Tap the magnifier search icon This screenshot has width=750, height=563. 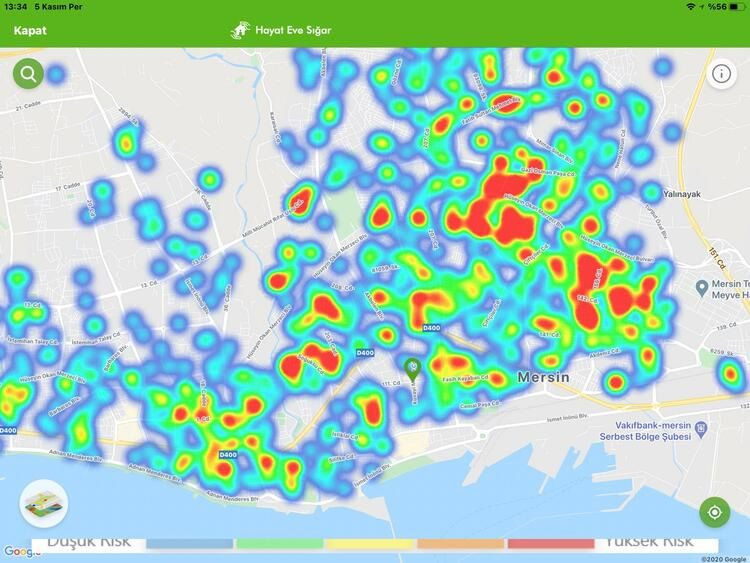pos(28,73)
